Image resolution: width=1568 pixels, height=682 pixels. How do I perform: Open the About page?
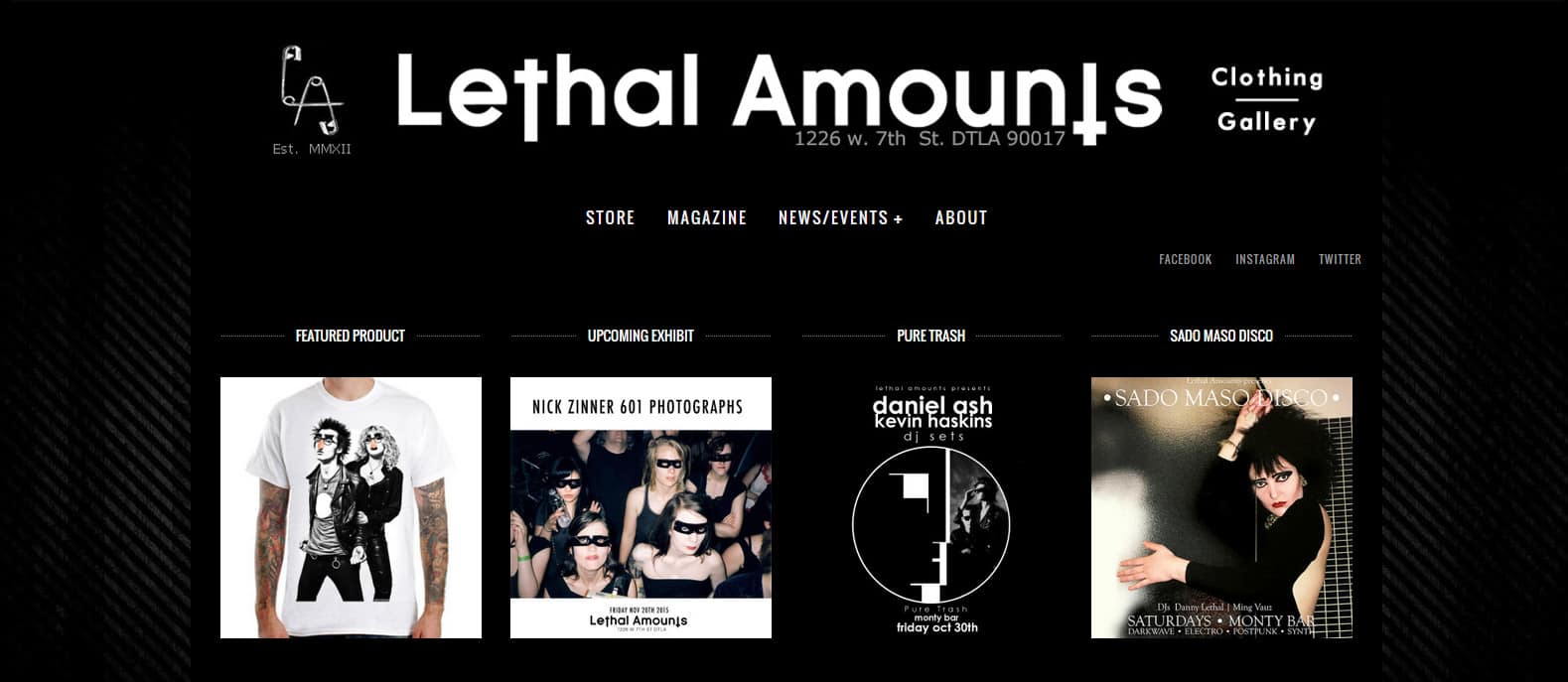point(961,217)
